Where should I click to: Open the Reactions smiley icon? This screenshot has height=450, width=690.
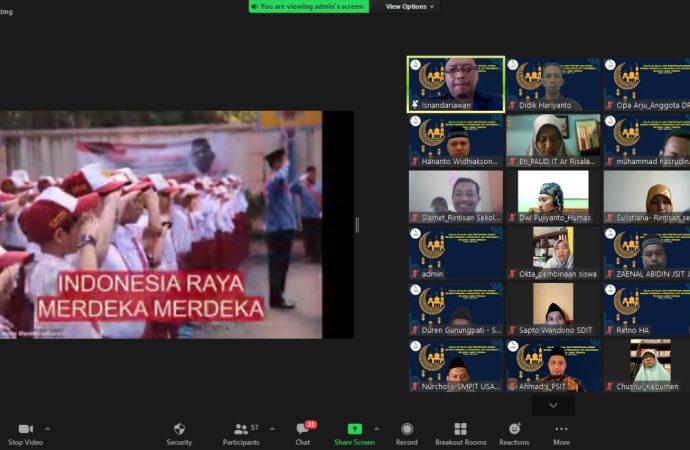pos(514,428)
